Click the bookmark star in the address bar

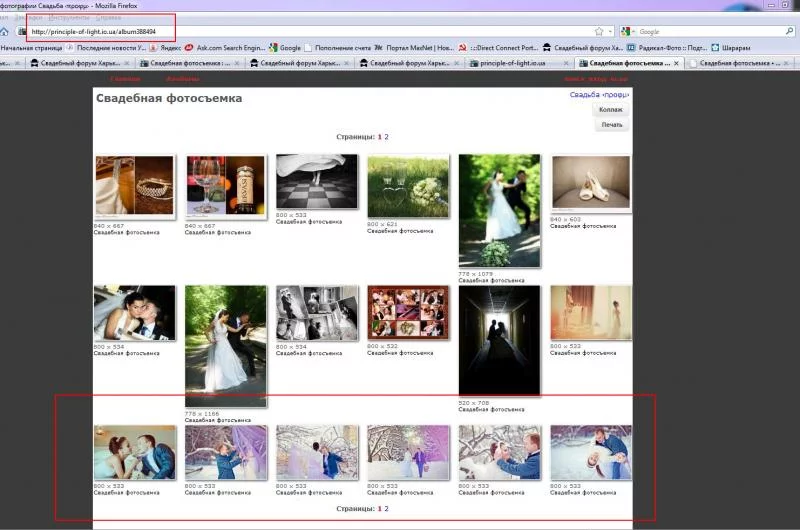598,32
